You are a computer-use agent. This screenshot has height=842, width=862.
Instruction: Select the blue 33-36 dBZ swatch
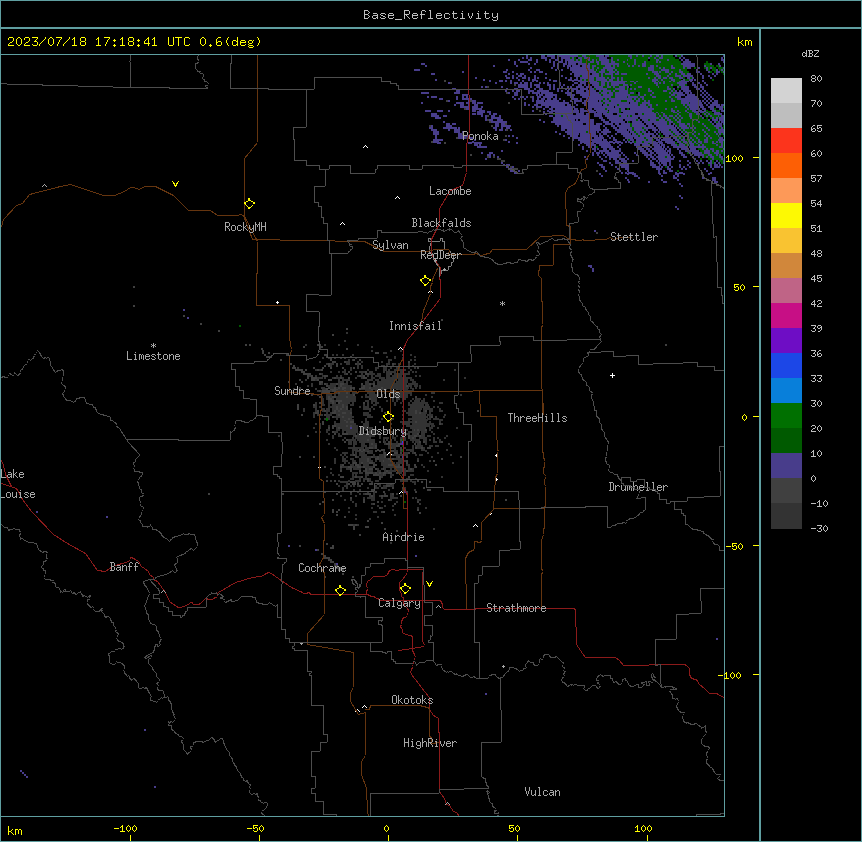(x=786, y=366)
